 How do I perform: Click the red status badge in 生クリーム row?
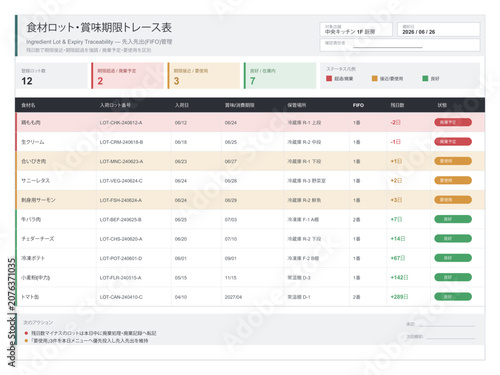pyautogui.click(x=453, y=142)
